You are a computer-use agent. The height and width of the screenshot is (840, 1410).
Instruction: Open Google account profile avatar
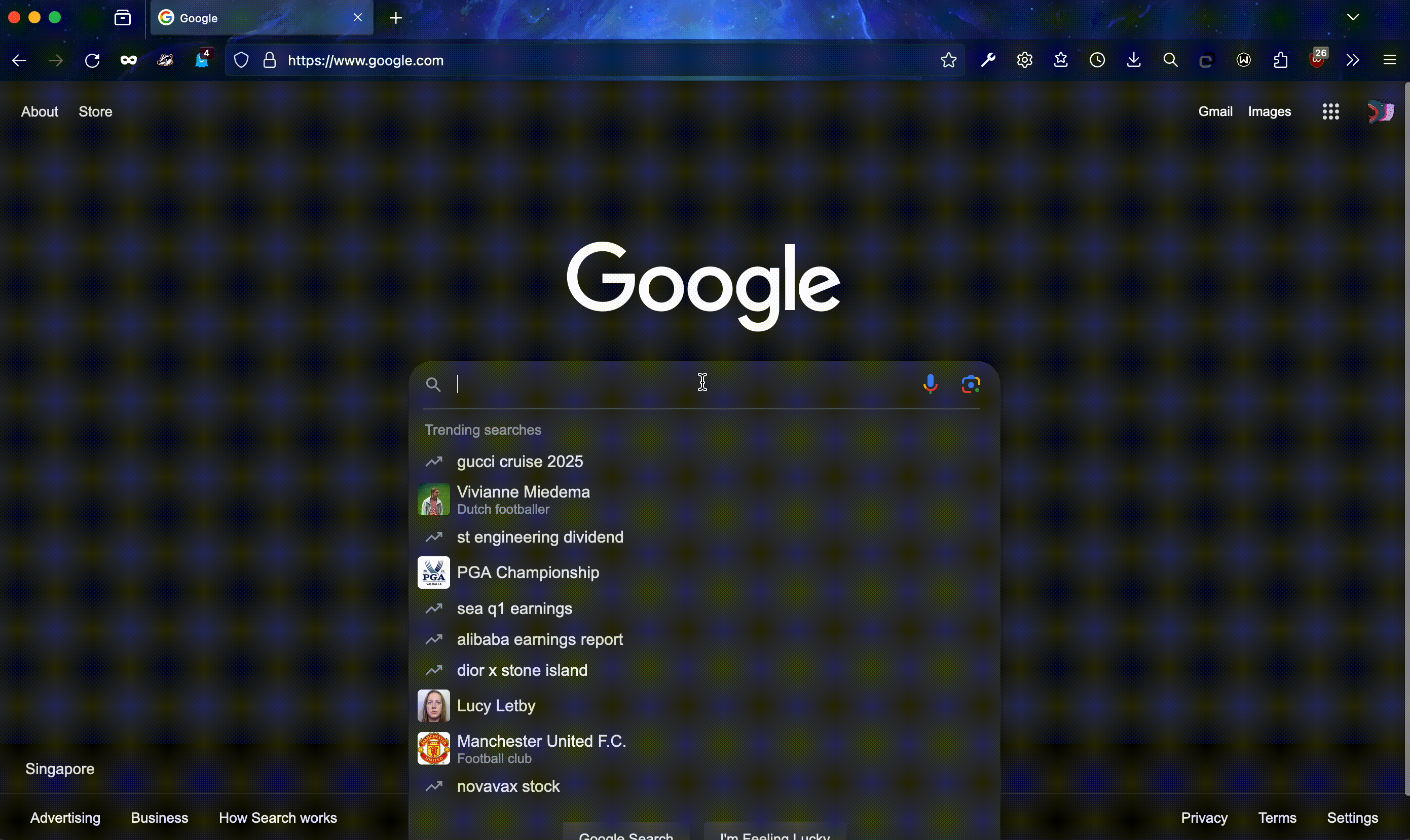click(x=1381, y=111)
